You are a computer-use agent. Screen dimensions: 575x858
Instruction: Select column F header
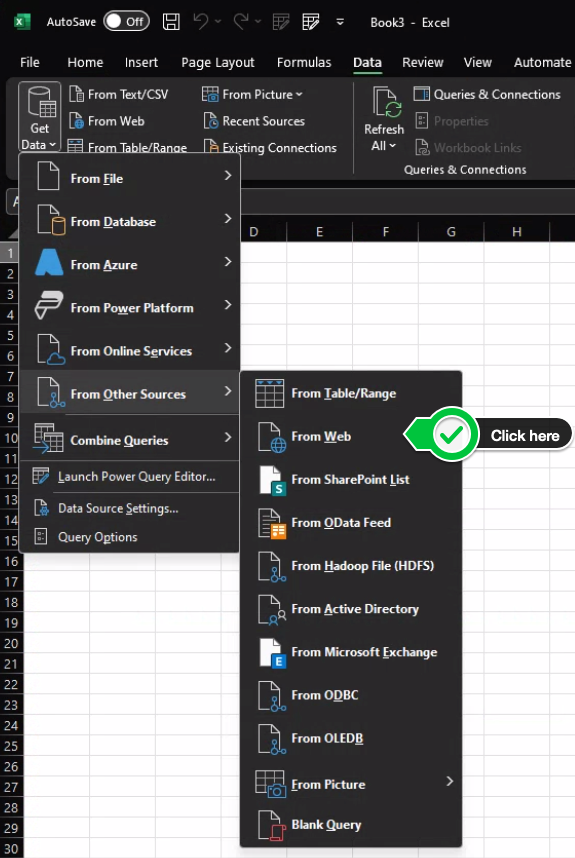386,232
